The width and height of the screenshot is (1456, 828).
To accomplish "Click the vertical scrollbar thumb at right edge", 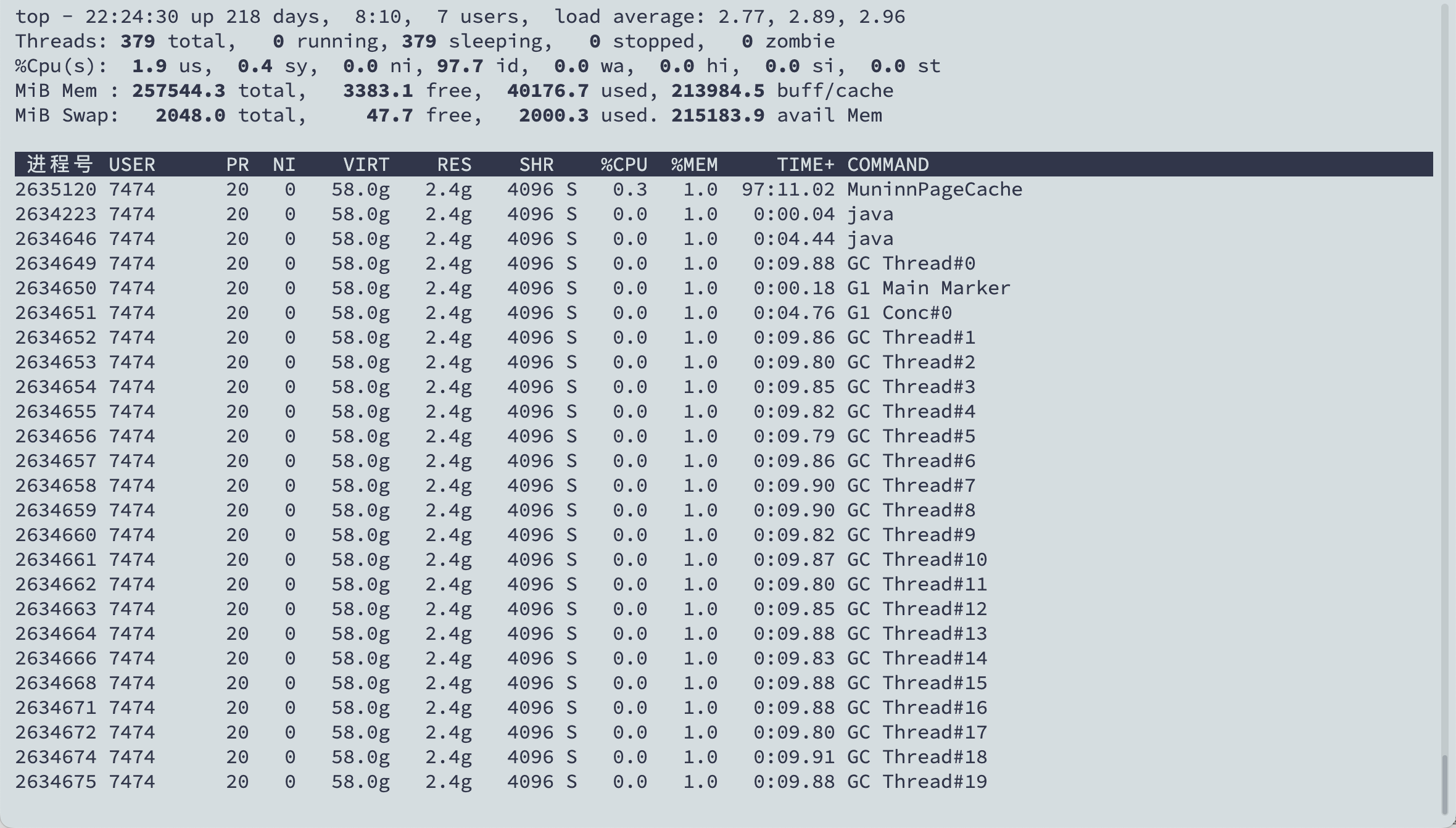I will click(1444, 784).
